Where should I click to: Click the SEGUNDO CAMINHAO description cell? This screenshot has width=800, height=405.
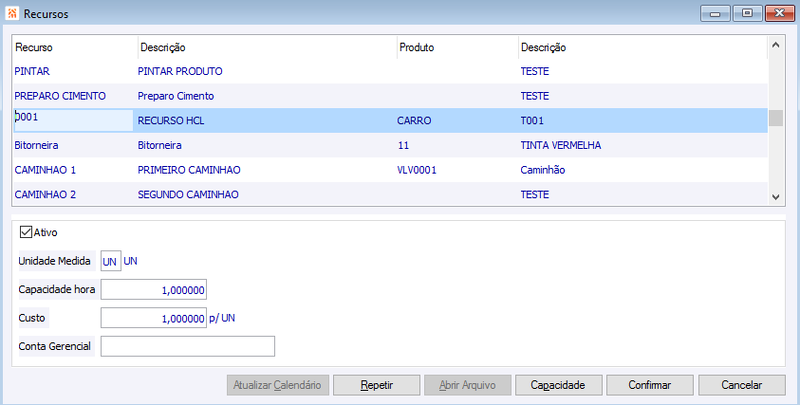pyautogui.click(x=188, y=194)
